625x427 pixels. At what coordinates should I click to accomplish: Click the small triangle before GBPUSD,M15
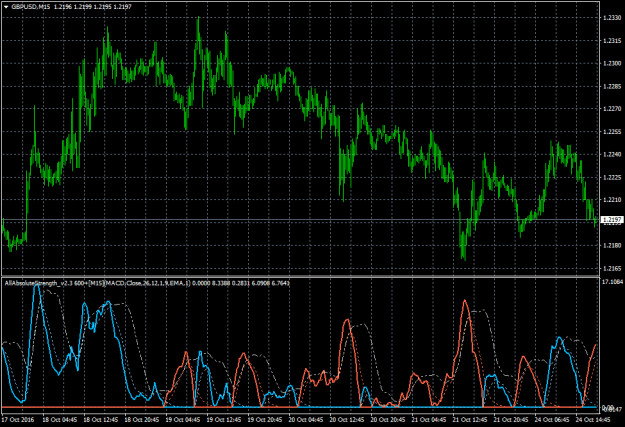6,7
